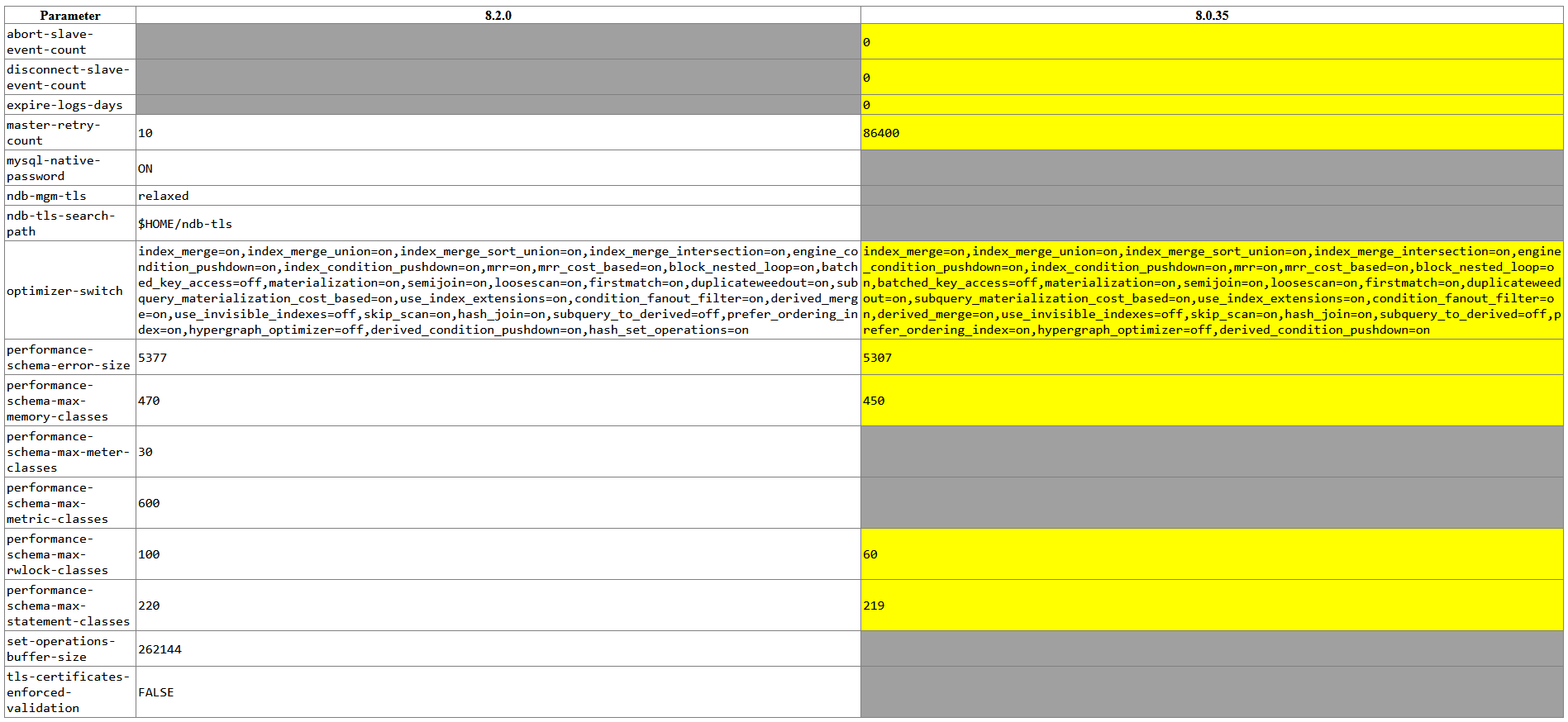
Task: Click the value 100 for rwlock-classes
Action: 149,554
